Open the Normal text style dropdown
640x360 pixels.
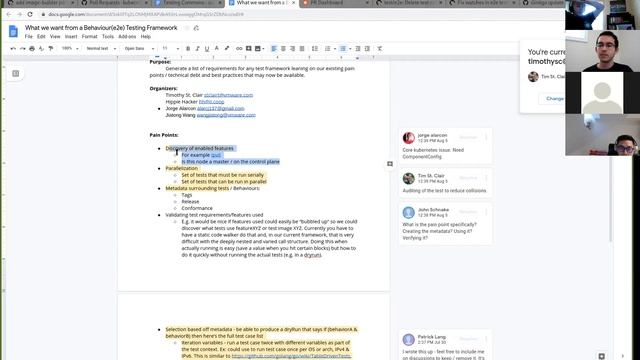click(101, 49)
